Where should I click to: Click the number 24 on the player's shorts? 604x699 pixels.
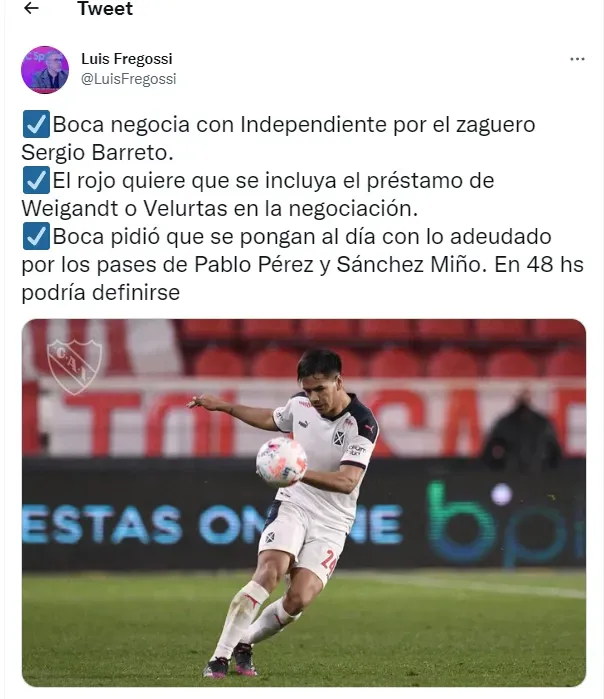[329, 564]
